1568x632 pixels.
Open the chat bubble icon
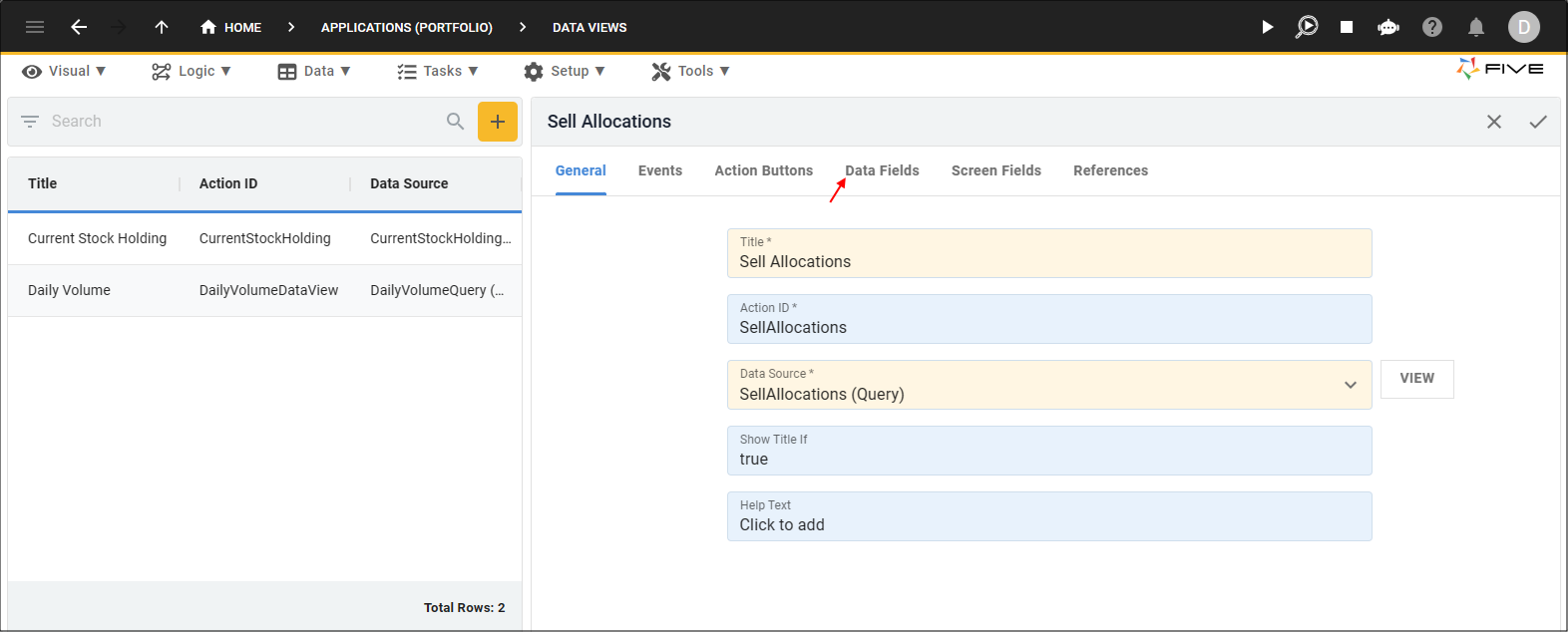[x=1388, y=27]
